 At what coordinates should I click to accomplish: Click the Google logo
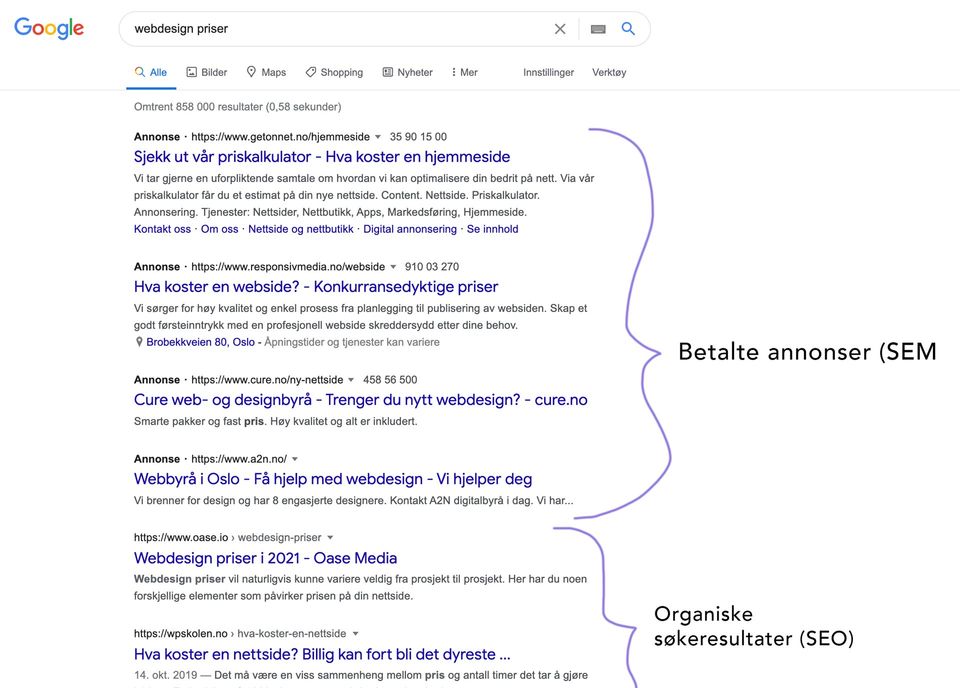point(49,28)
